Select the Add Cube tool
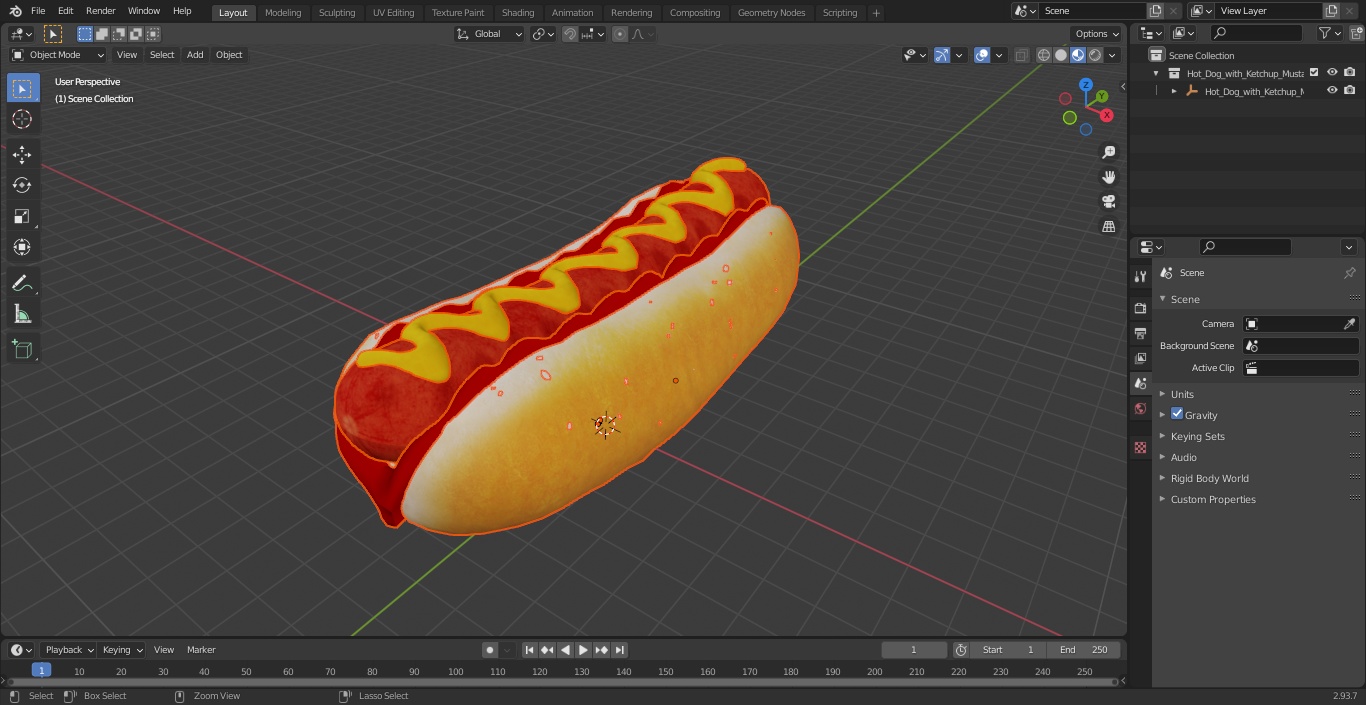 tap(22, 349)
